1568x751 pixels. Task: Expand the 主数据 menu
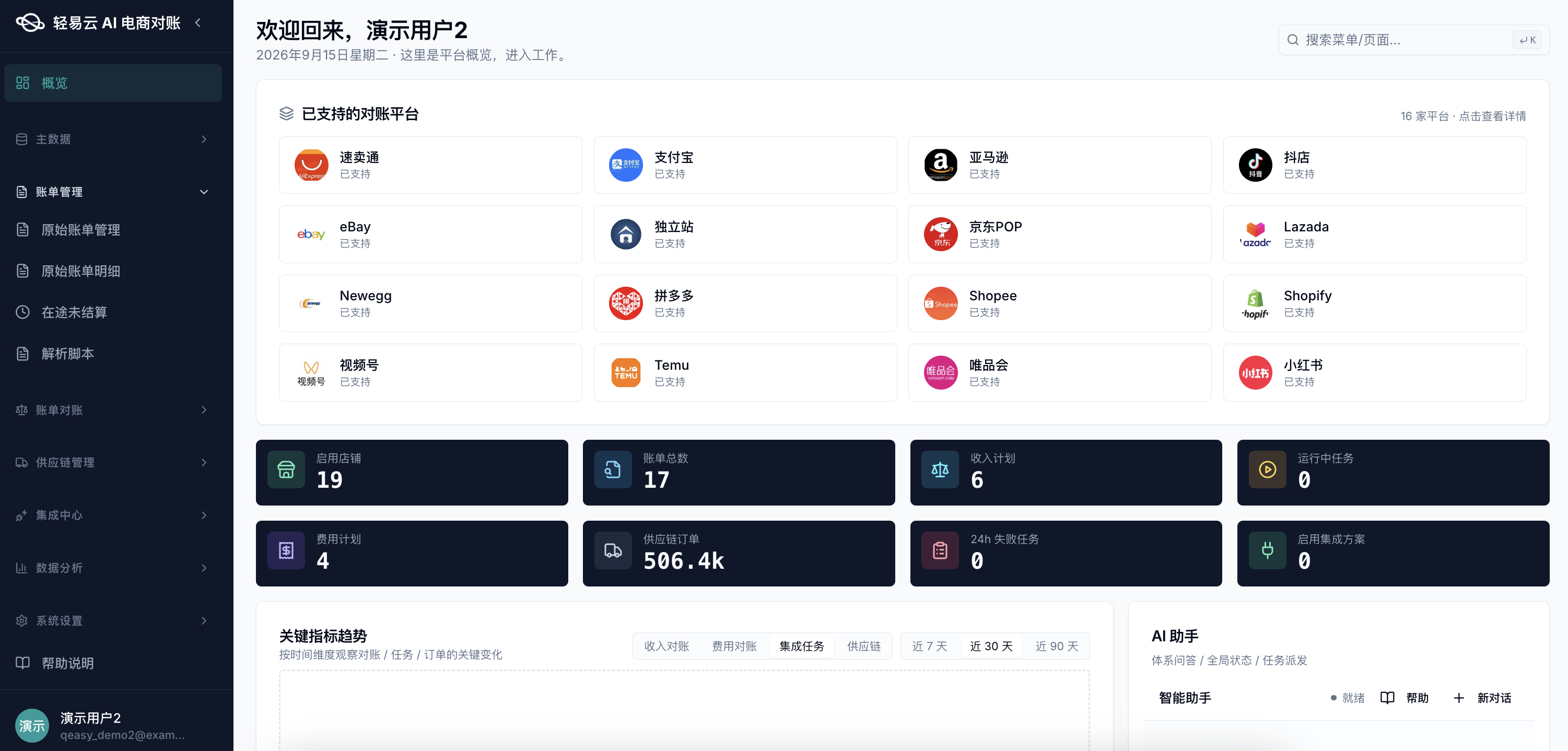pos(113,139)
